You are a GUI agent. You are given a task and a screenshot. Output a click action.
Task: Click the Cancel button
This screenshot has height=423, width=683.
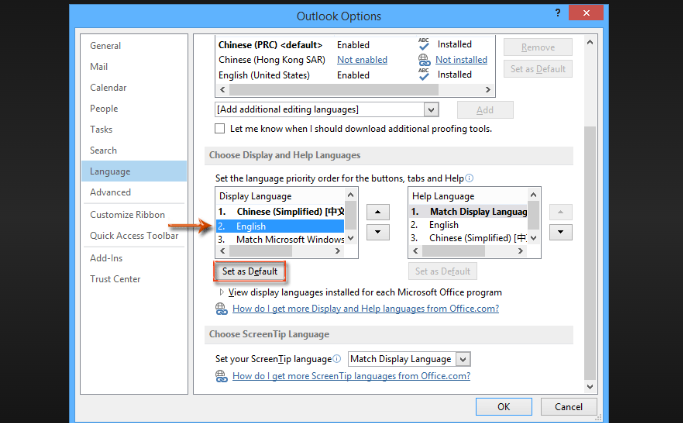tap(568, 407)
